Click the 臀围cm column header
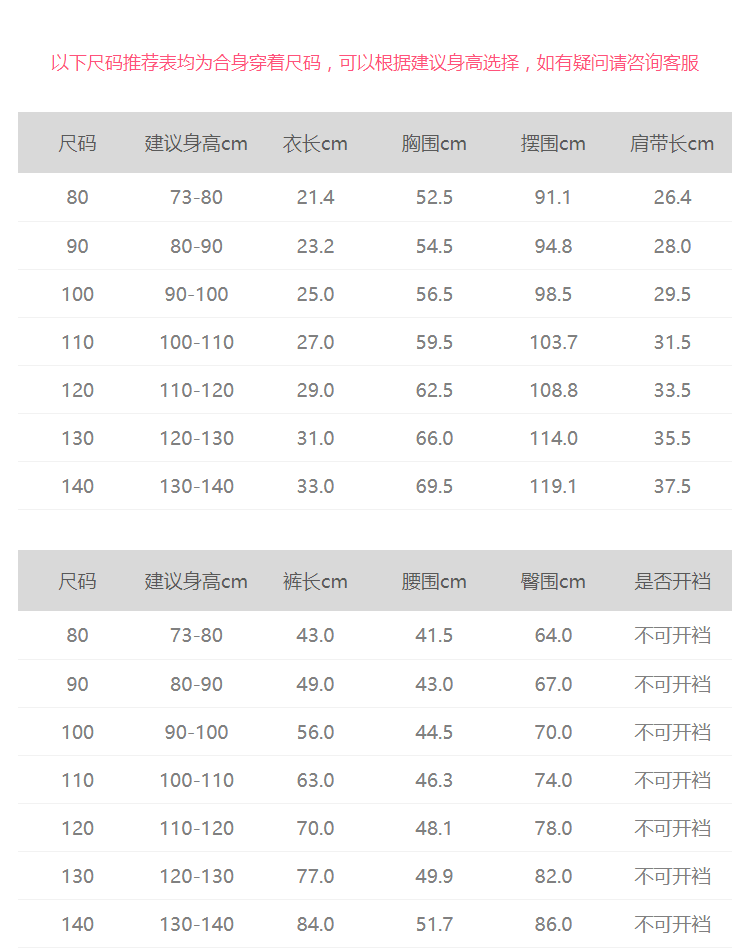 (x=553, y=582)
